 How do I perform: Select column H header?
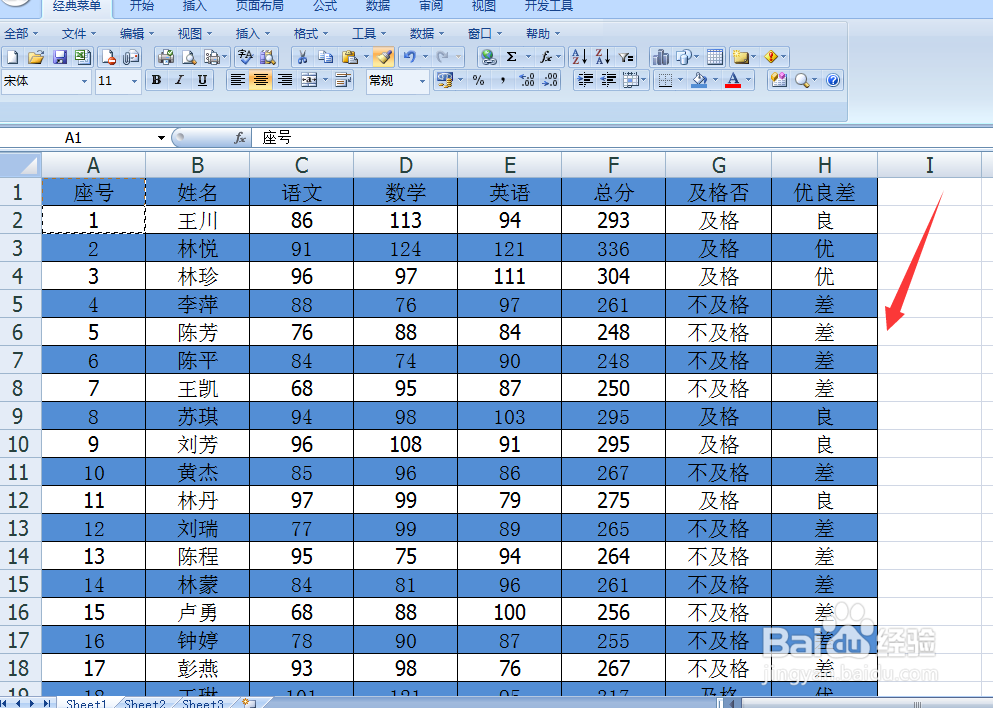824,165
